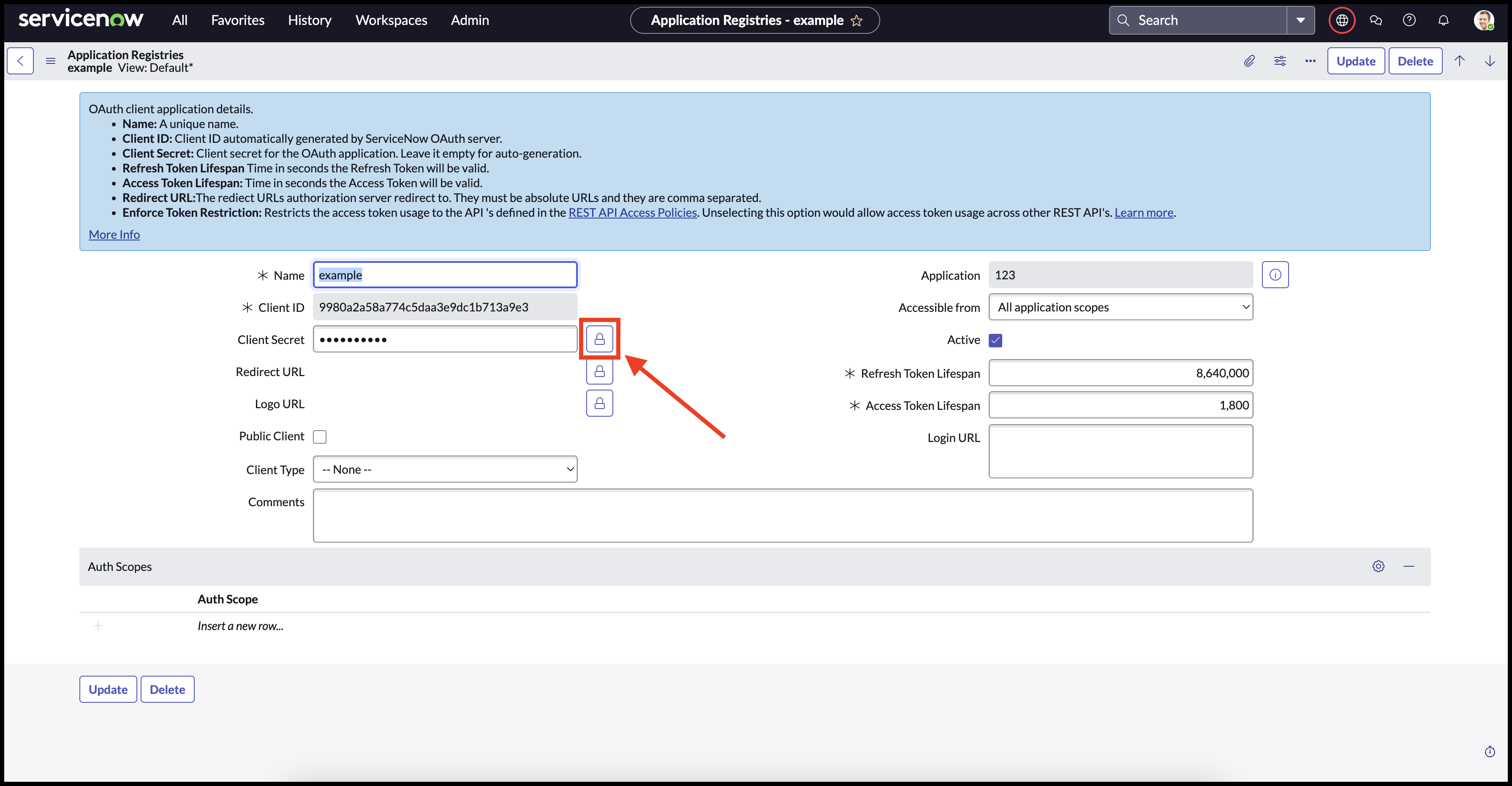1512x786 pixels.
Task: Open the Client Type dropdown
Action: [x=445, y=469]
